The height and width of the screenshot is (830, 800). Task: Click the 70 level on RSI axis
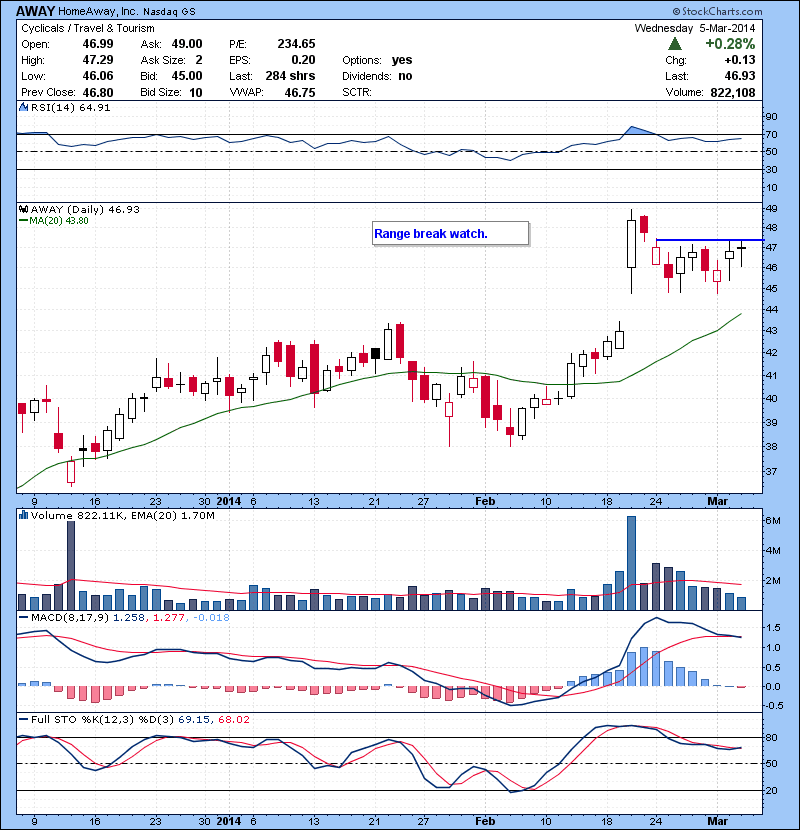[771, 134]
